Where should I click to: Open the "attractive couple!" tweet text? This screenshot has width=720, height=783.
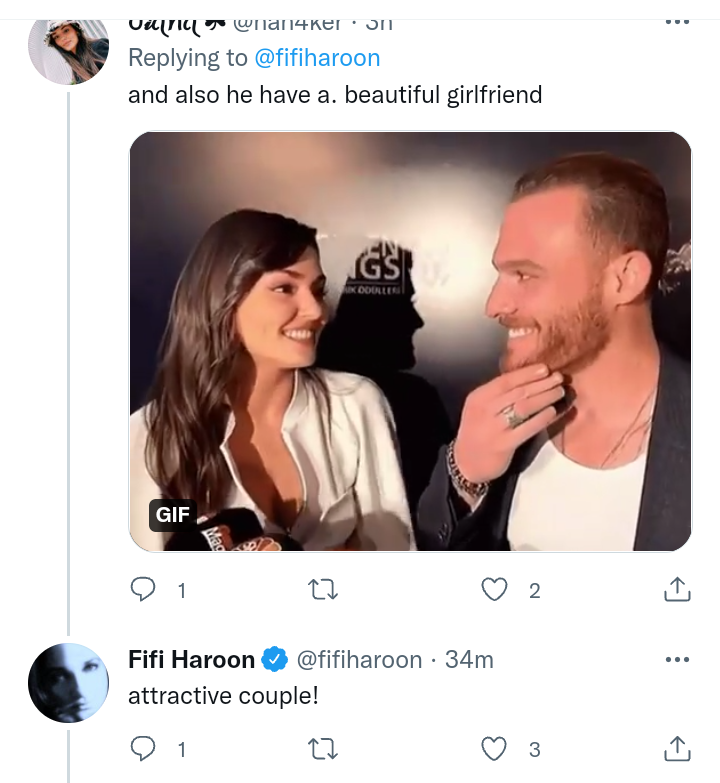coord(223,696)
